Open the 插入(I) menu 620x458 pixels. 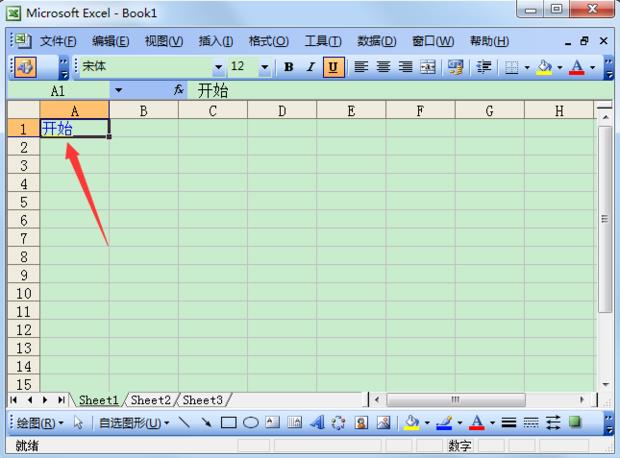tap(215, 41)
